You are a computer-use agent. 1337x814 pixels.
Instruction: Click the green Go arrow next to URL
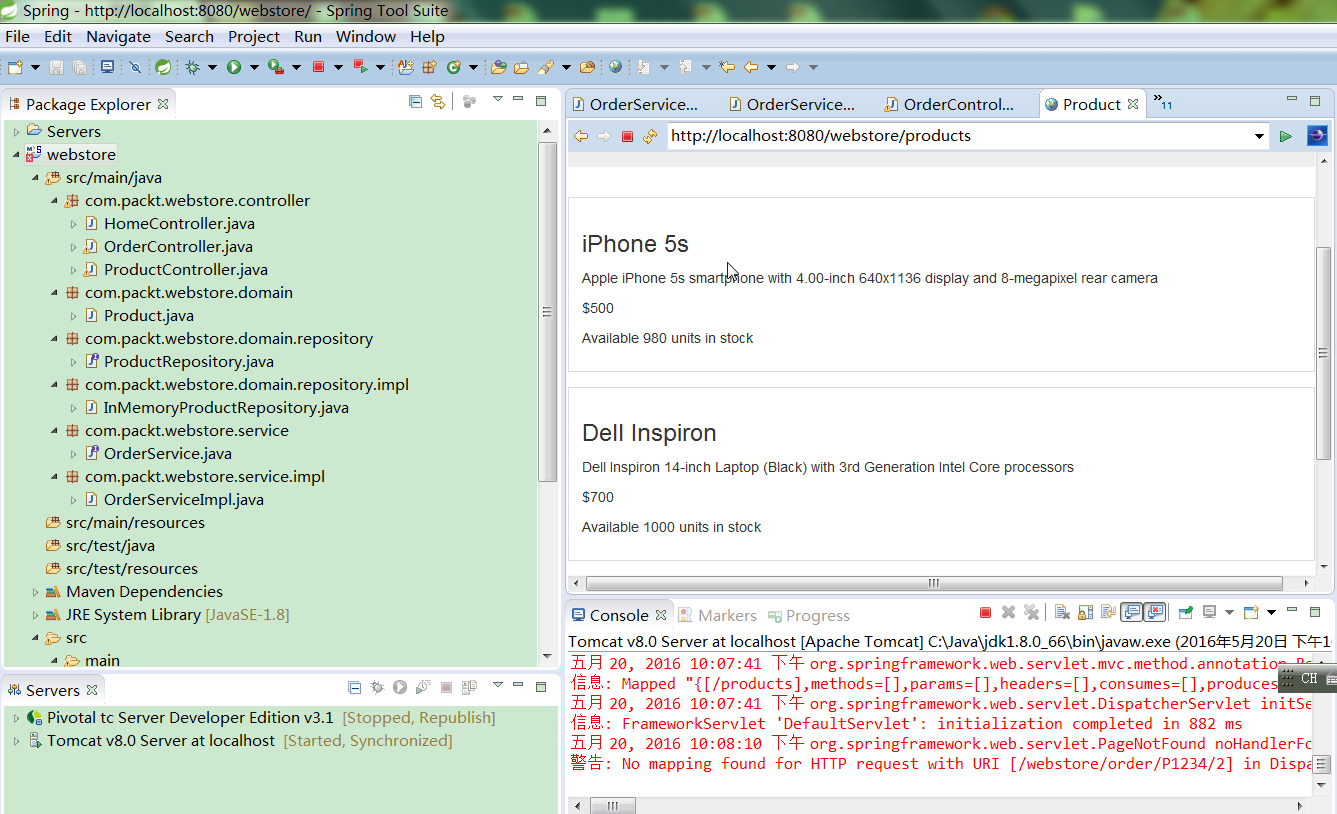click(x=1286, y=136)
